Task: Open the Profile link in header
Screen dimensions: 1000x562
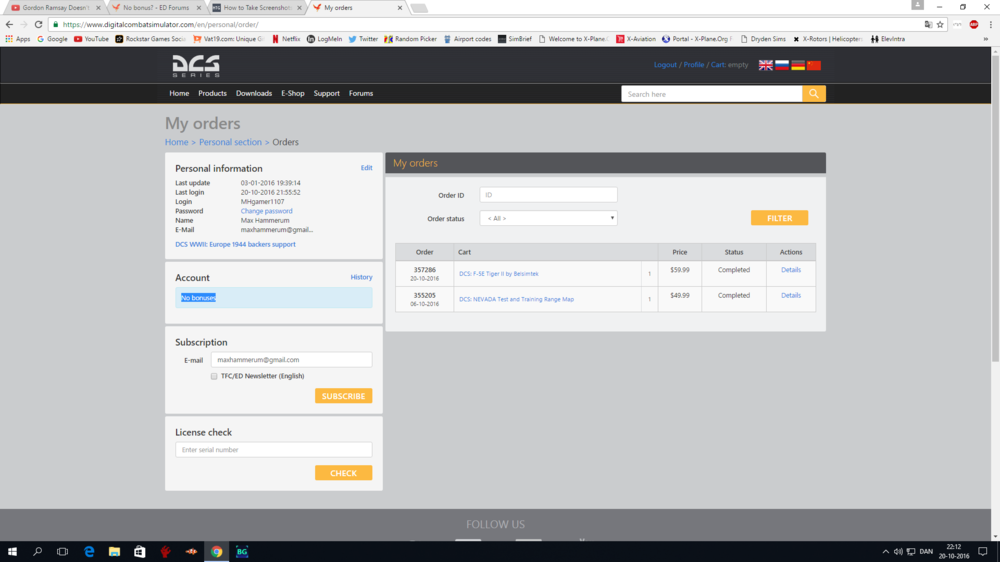Action: click(x=694, y=64)
